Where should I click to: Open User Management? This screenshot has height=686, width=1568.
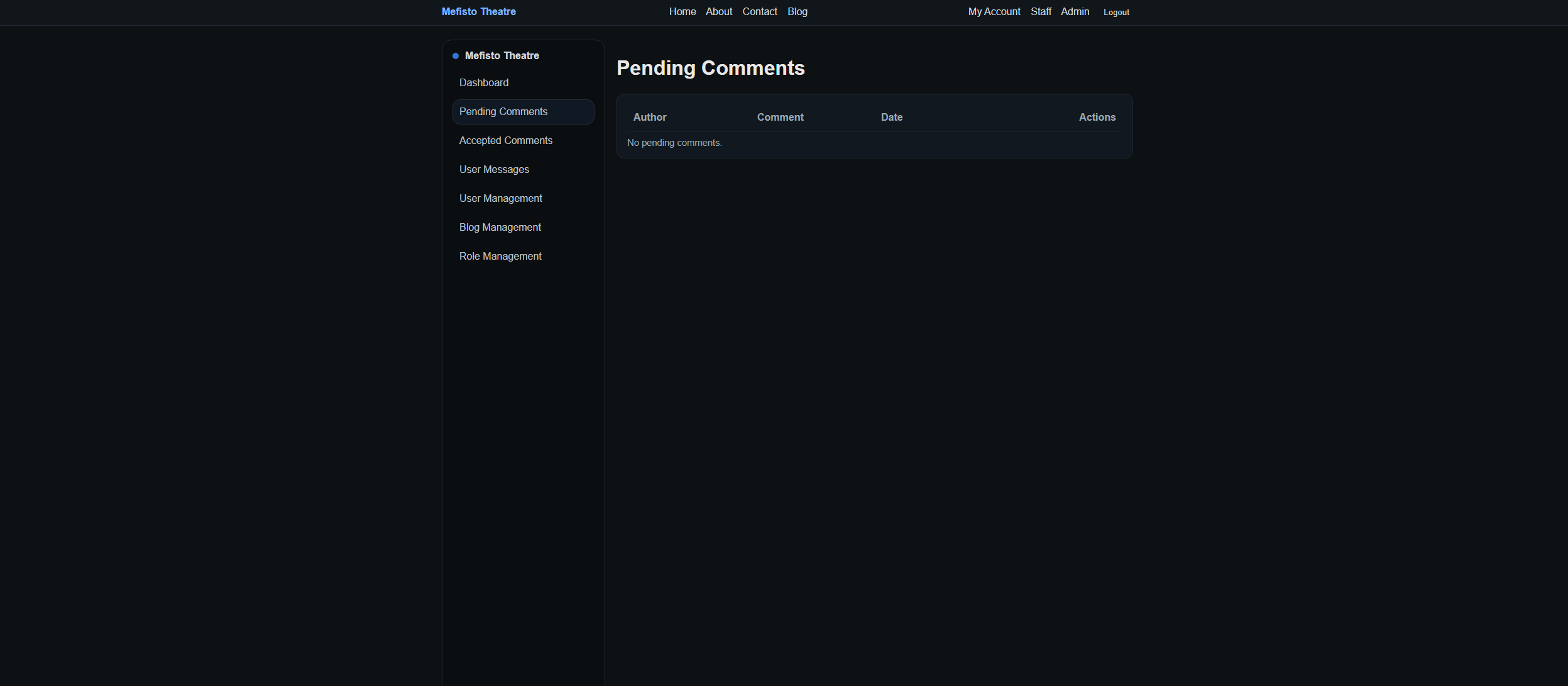coord(500,198)
